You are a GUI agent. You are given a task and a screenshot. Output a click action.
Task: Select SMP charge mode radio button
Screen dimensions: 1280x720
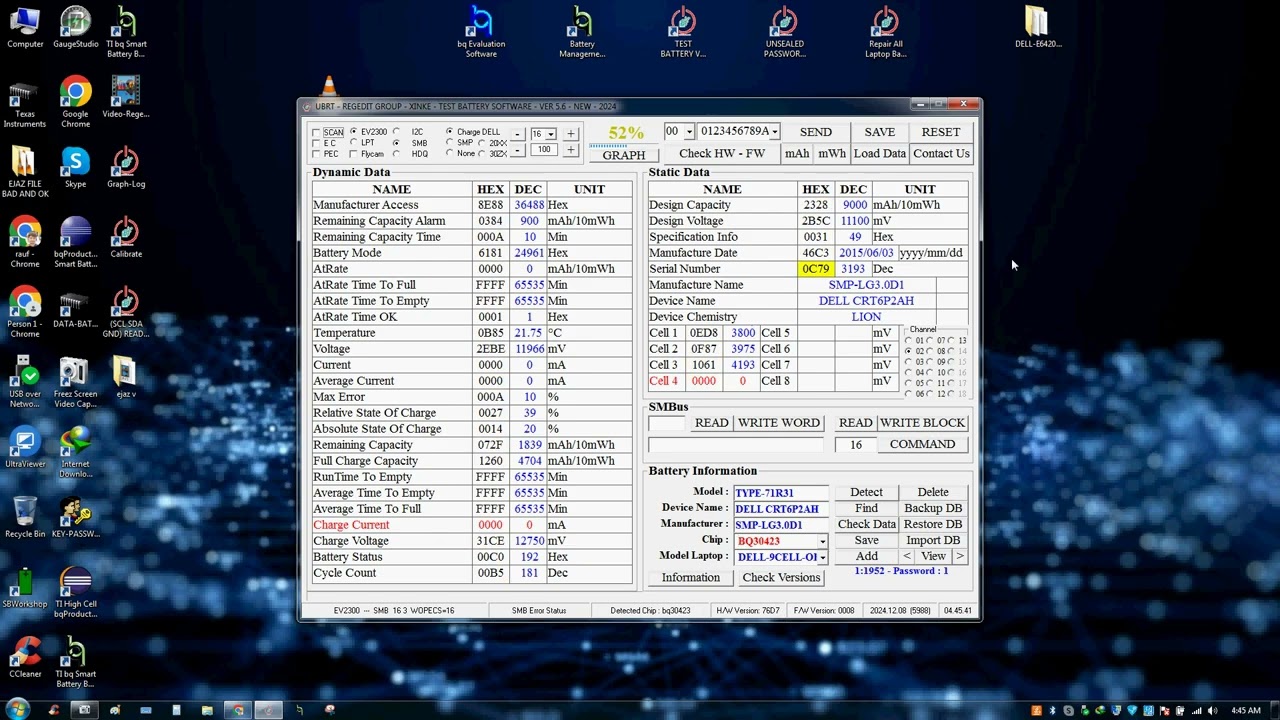tap(450, 142)
